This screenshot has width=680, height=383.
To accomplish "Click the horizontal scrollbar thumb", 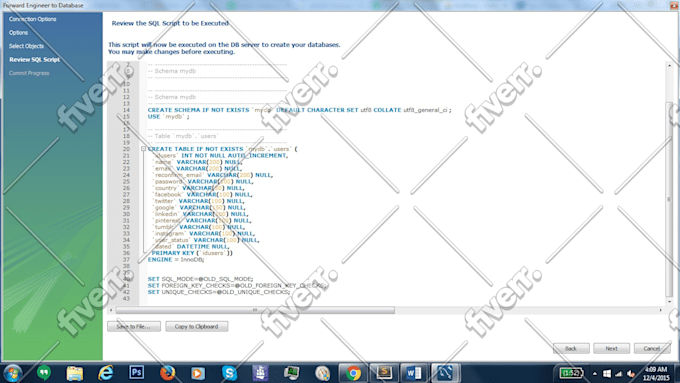I will pos(255,310).
